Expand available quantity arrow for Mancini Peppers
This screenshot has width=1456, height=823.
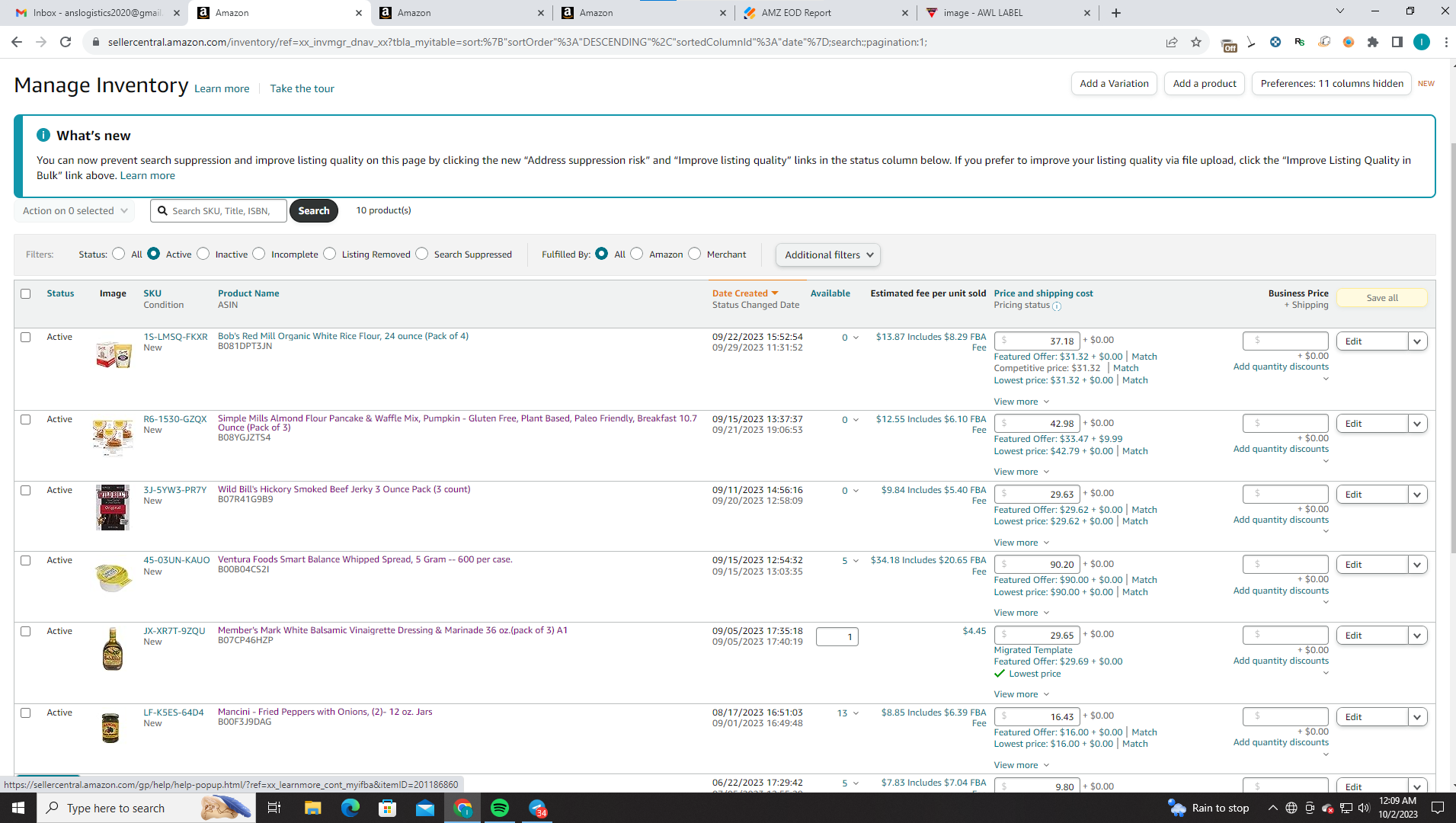pos(856,713)
